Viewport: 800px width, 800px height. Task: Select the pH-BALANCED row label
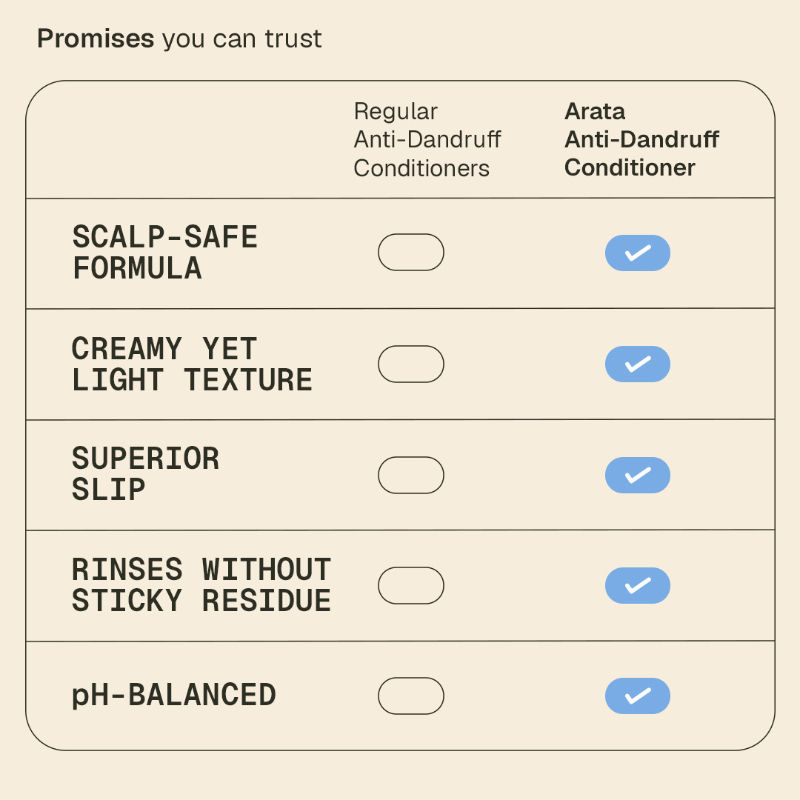coord(173,695)
